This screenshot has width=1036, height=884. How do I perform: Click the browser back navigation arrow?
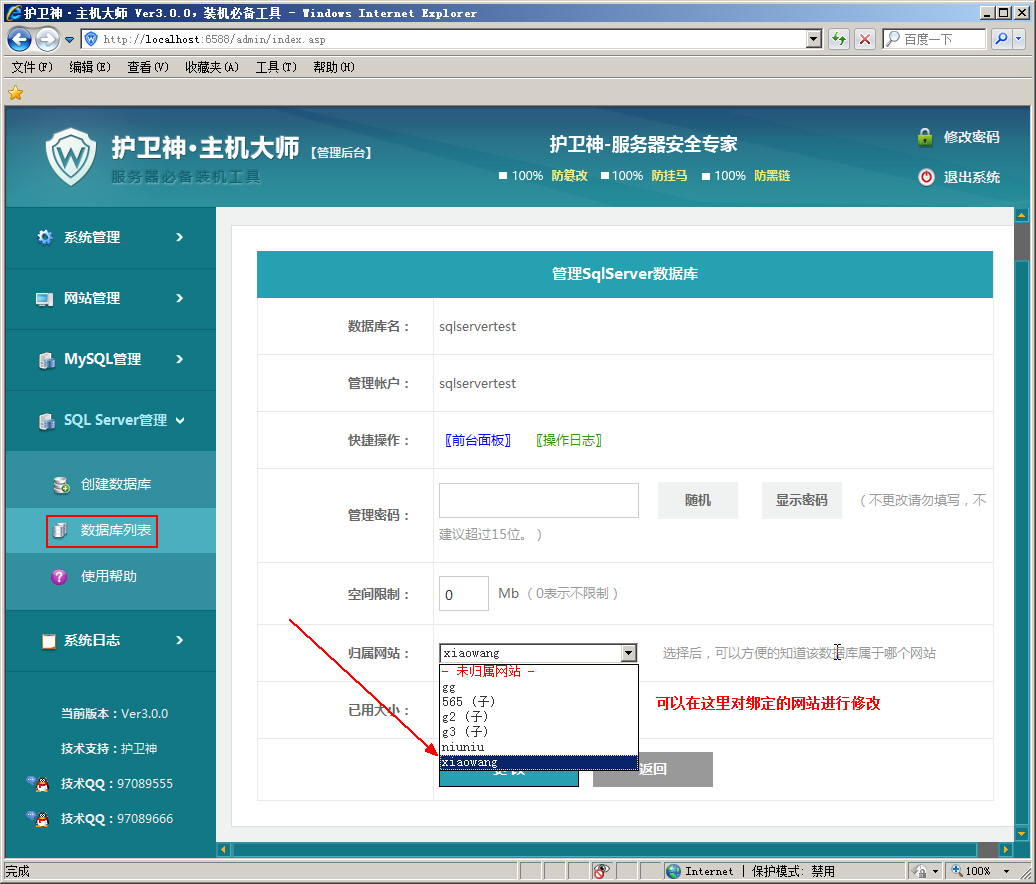[x=19, y=38]
